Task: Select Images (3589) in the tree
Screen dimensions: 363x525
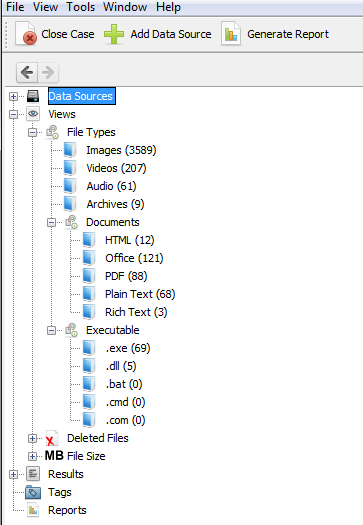Action: tap(121, 150)
